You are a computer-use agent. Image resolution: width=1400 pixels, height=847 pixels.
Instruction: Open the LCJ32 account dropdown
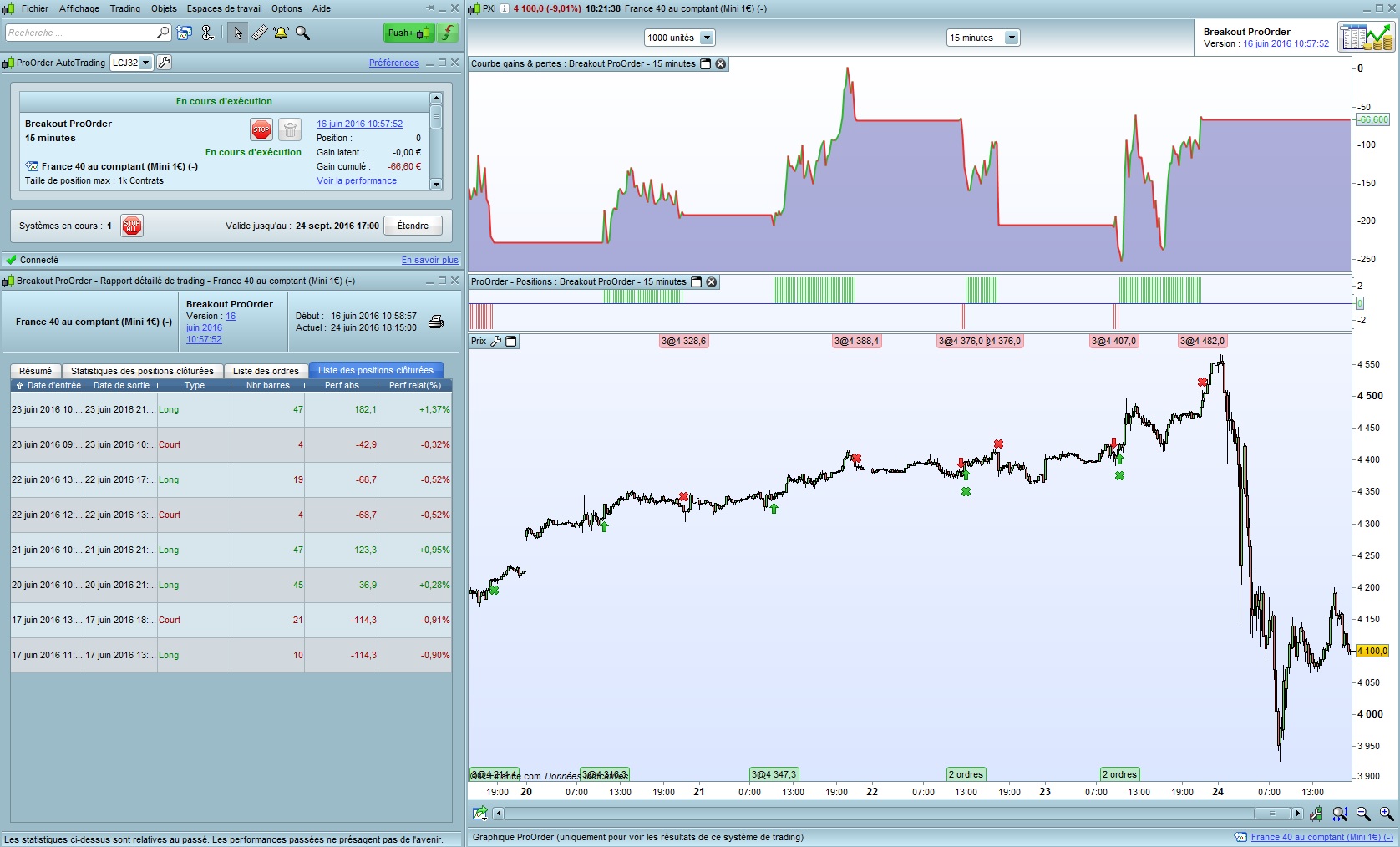(145, 63)
